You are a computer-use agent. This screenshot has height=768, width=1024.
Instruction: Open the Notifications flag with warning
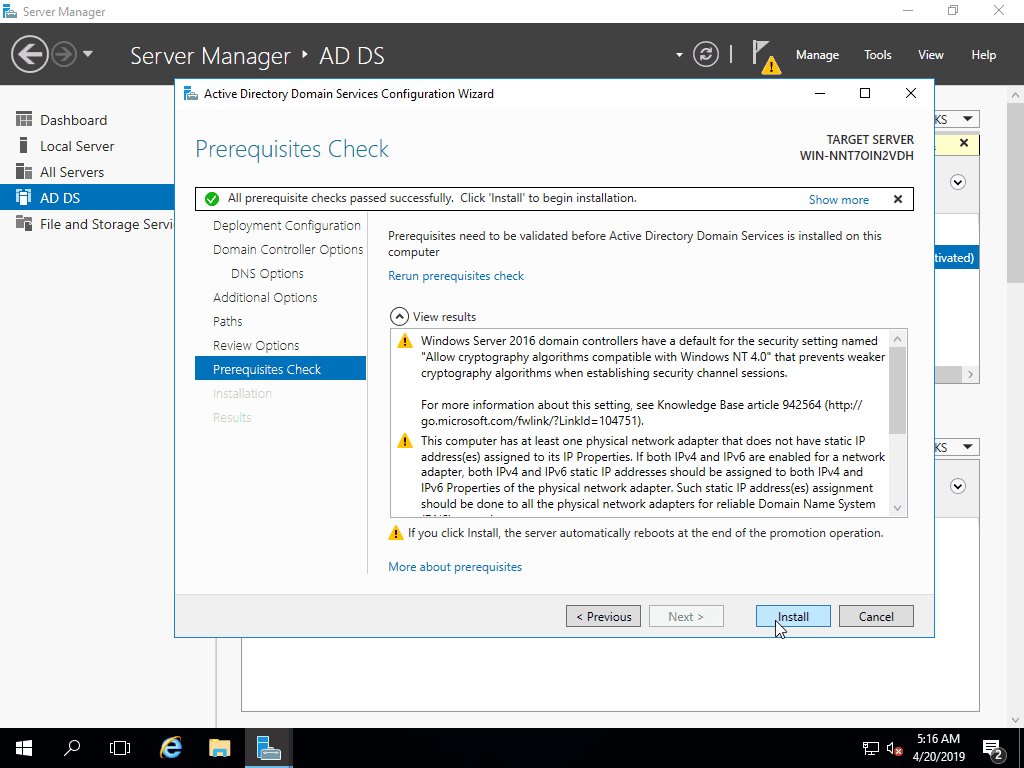coord(765,56)
